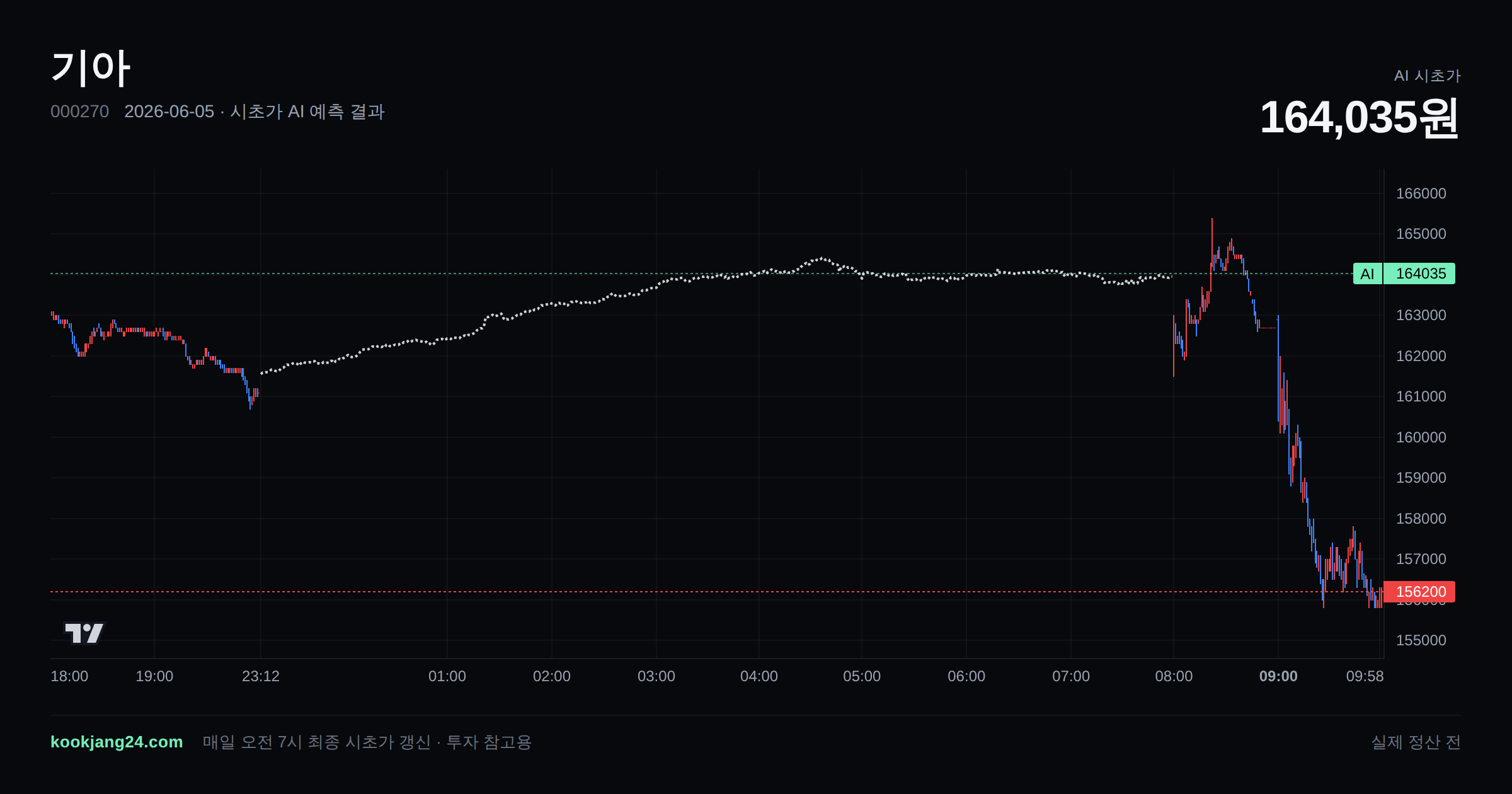Click the 161000 price axis value
Viewport: 1512px width, 794px height.
[1421, 396]
